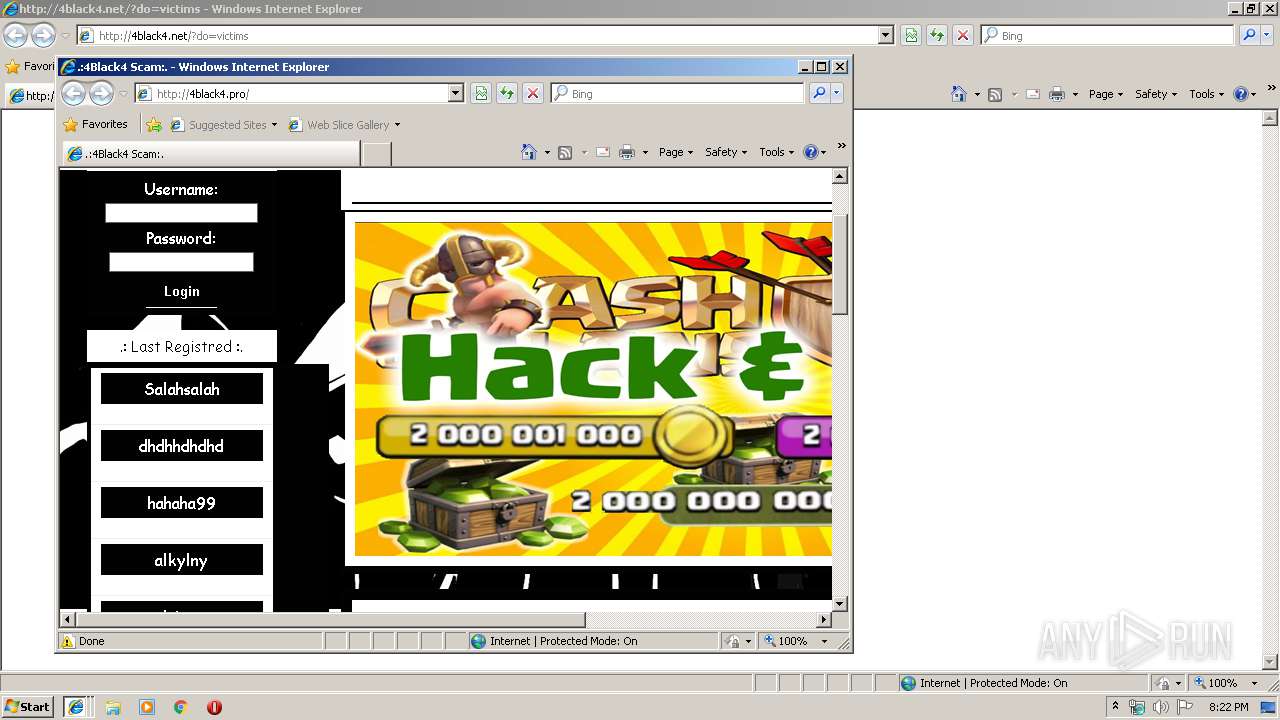The width and height of the screenshot is (1280, 720).
Task: Open search provider dropdown in front window
Action: click(837, 93)
